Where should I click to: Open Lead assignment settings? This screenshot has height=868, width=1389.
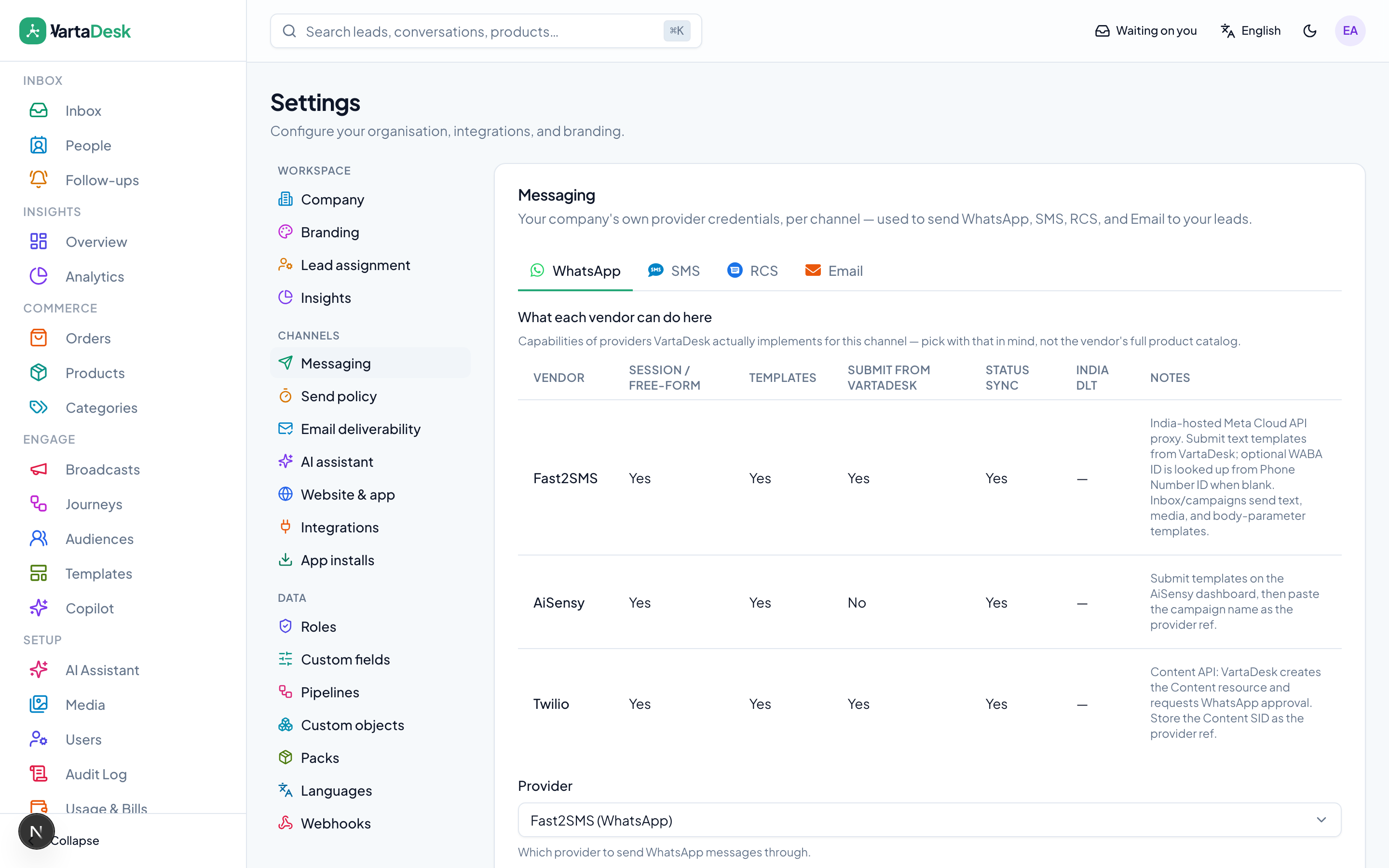pos(370,265)
